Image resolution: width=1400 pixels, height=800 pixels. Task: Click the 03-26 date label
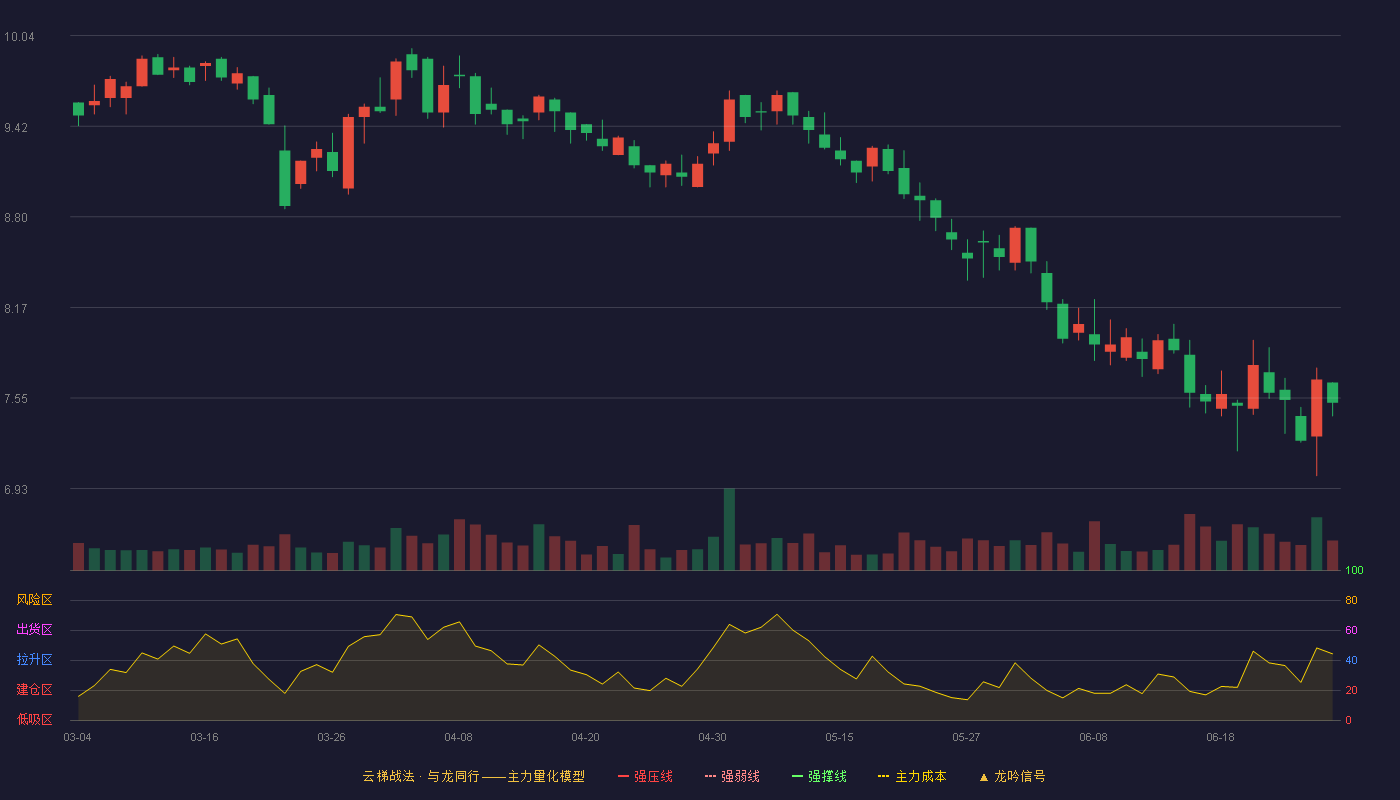(x=331, y=737)
